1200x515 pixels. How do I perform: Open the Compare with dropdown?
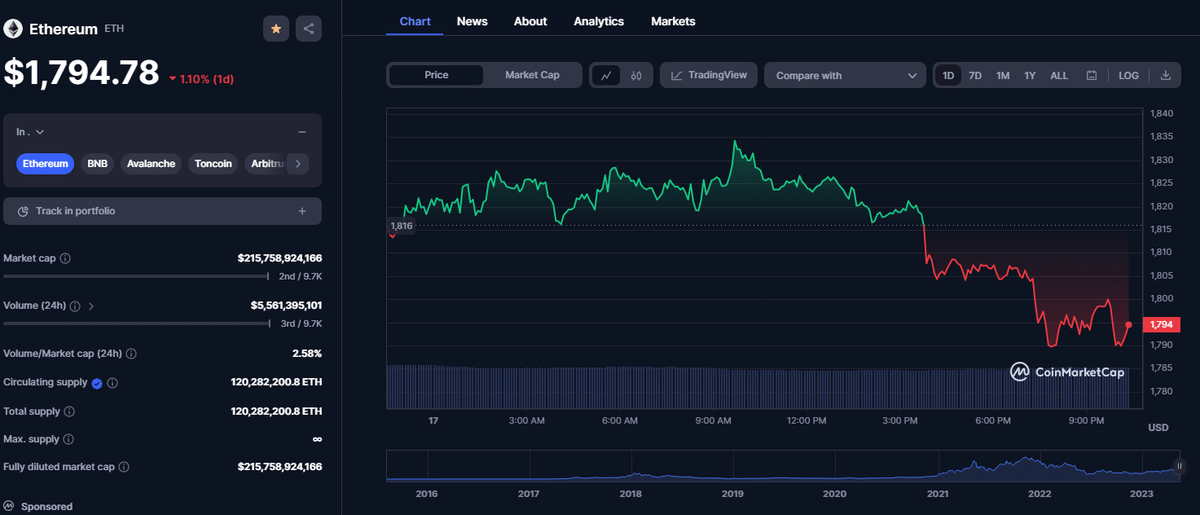point(845,75)
